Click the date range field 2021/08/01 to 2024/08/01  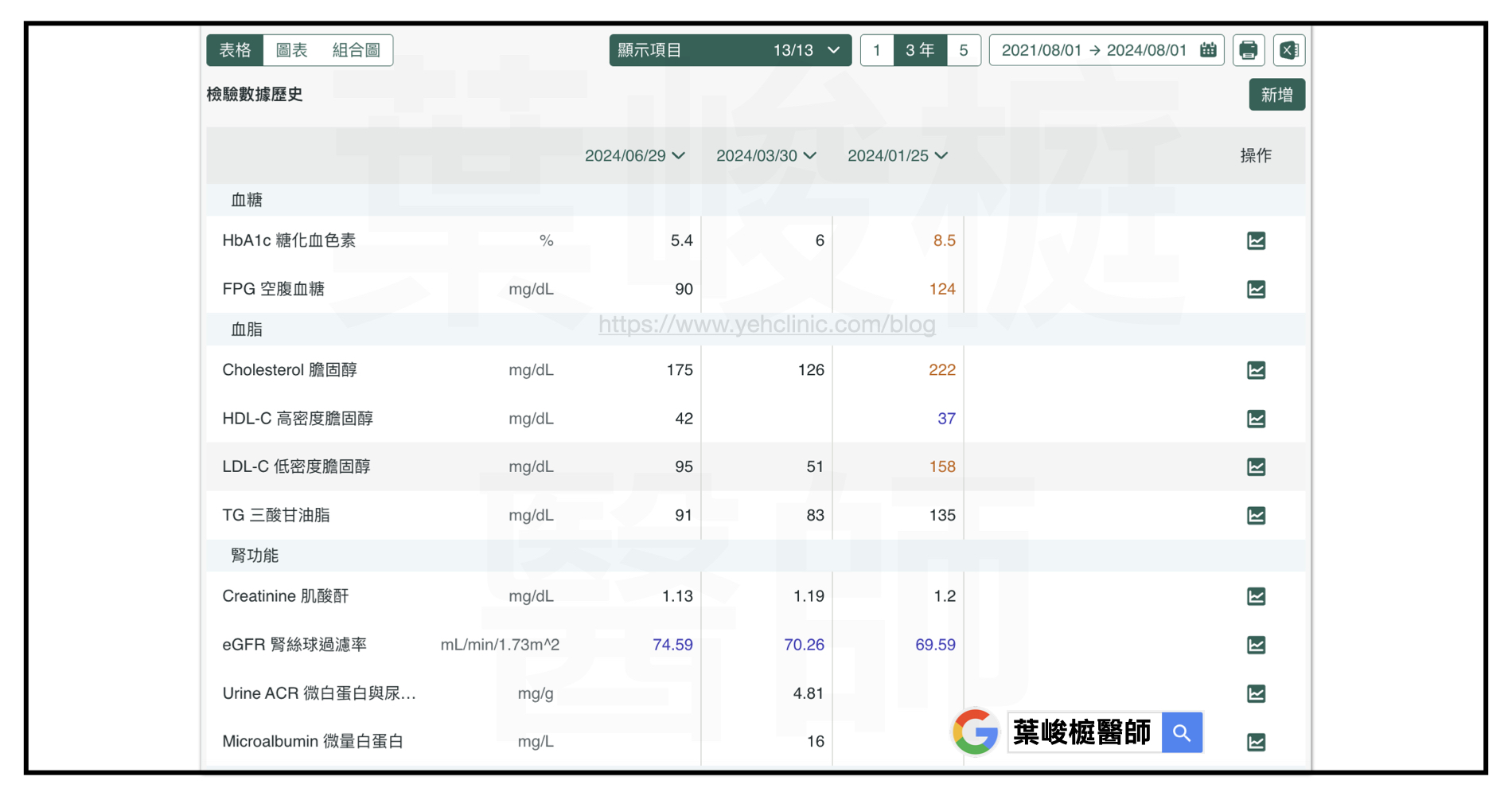1093,50
